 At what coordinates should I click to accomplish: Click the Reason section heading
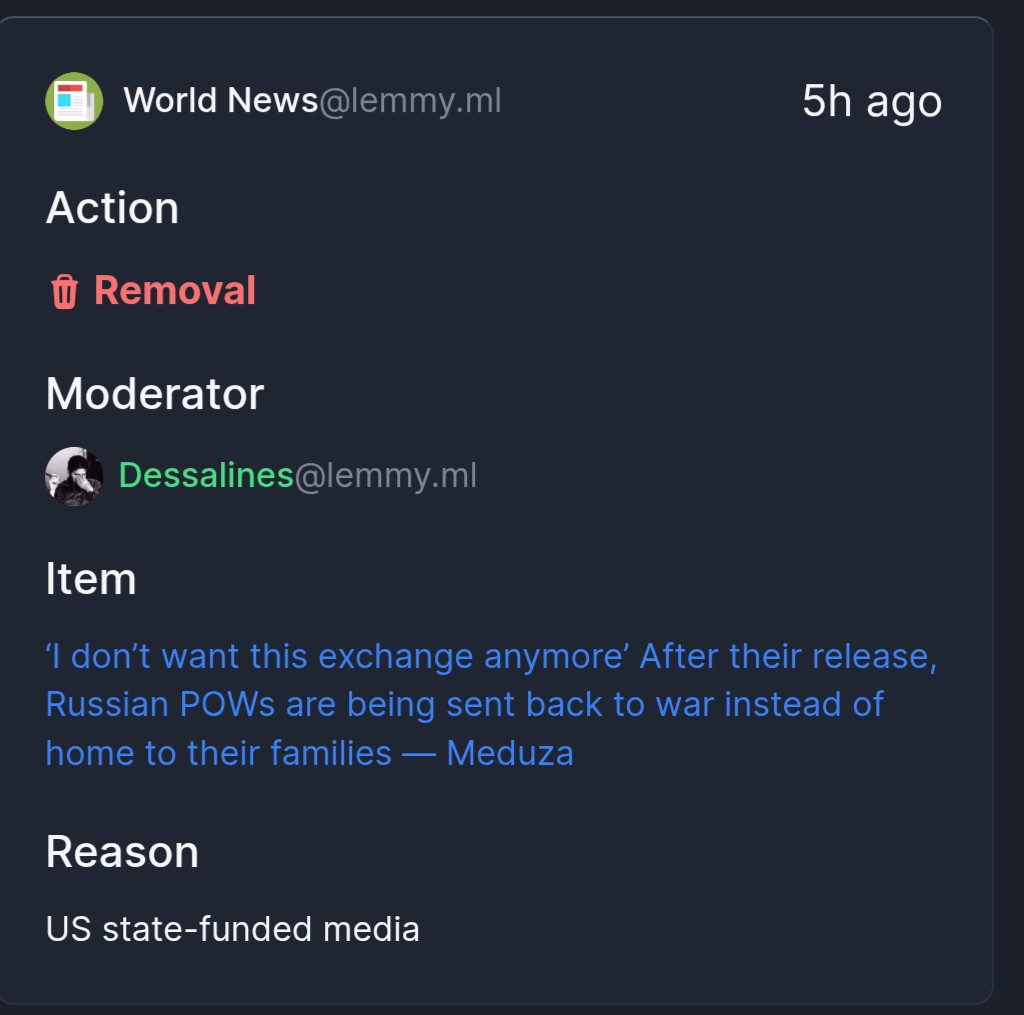point(122,852)
